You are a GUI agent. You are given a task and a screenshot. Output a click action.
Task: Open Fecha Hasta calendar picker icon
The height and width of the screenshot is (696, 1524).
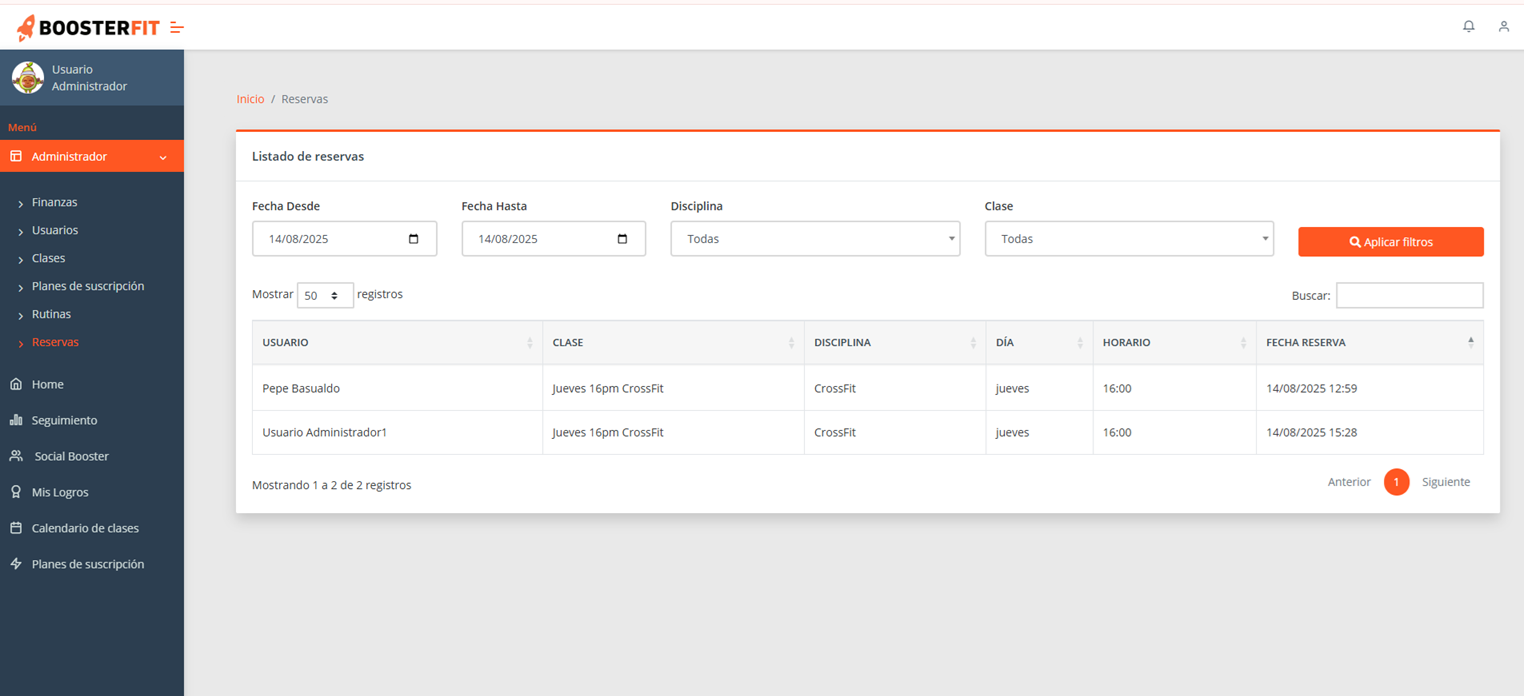[x=623, y=239]
